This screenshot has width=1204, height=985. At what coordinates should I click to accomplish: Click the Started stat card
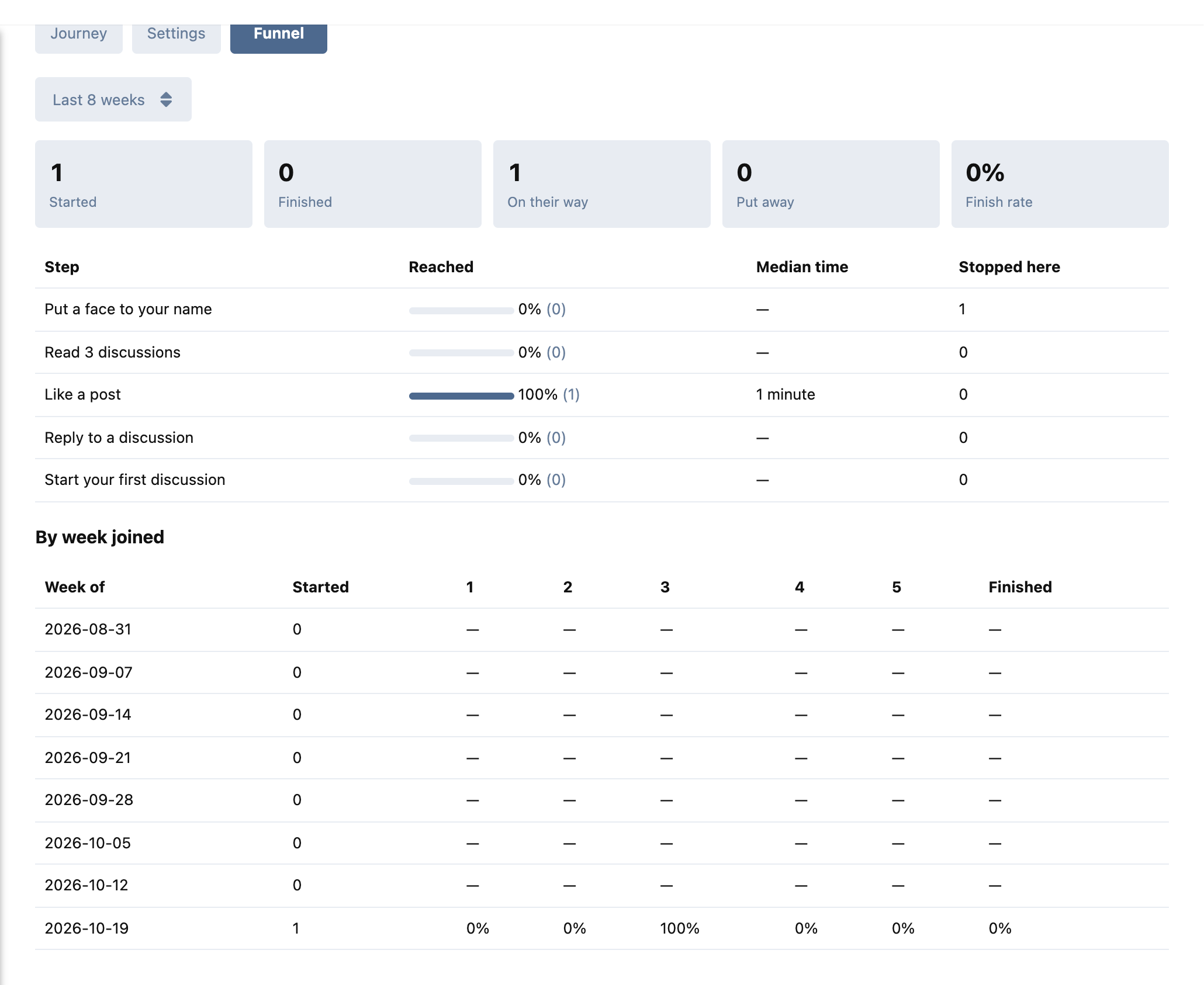[144, 184]
